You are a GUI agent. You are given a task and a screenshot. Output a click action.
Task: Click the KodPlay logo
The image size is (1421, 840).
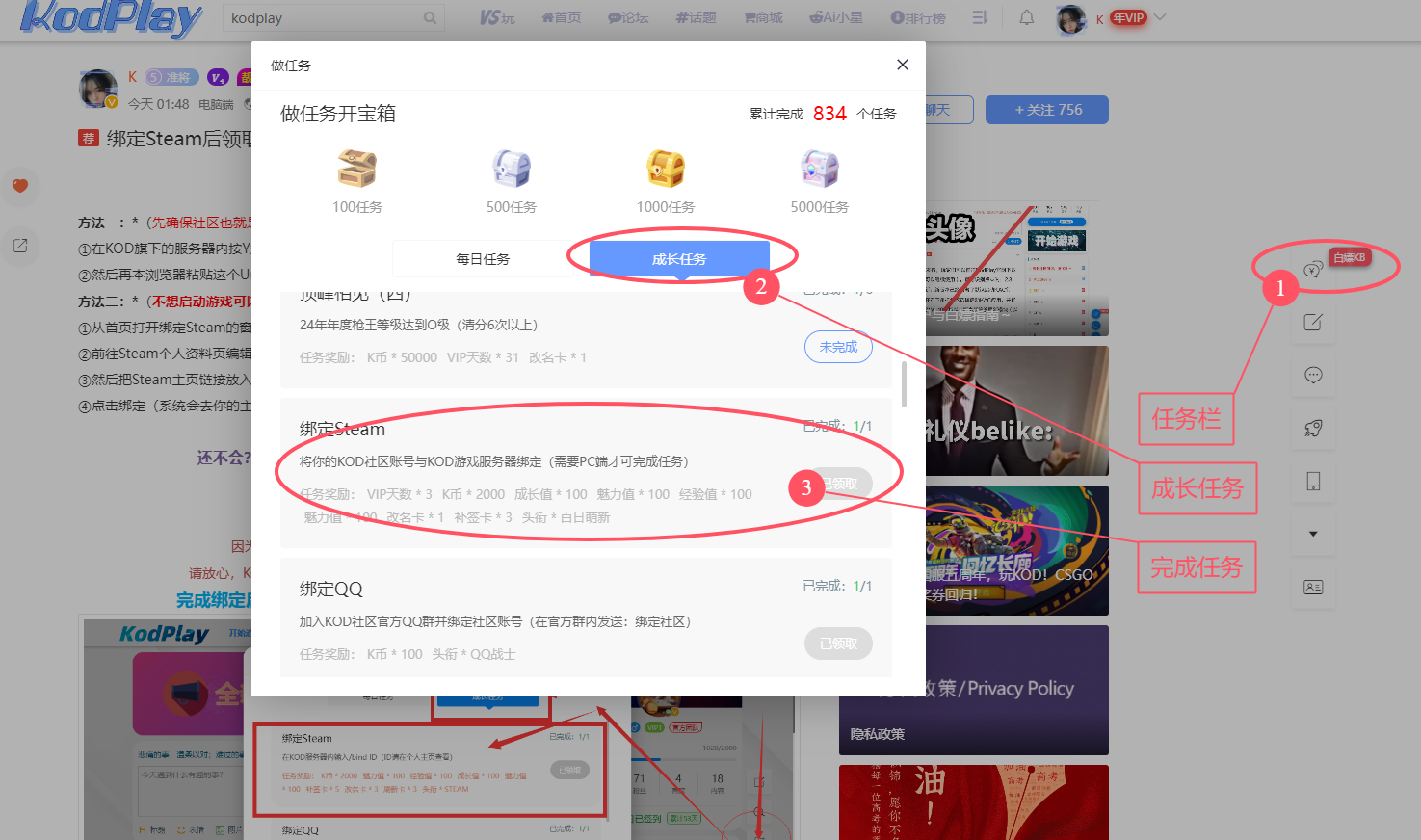[x=110, y=17]
